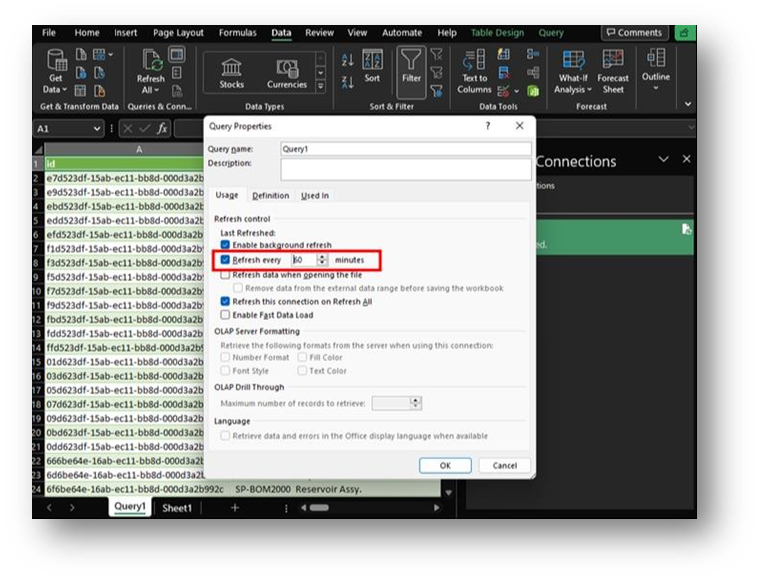Open the Connections pane options chevron

tap(664, 159)
